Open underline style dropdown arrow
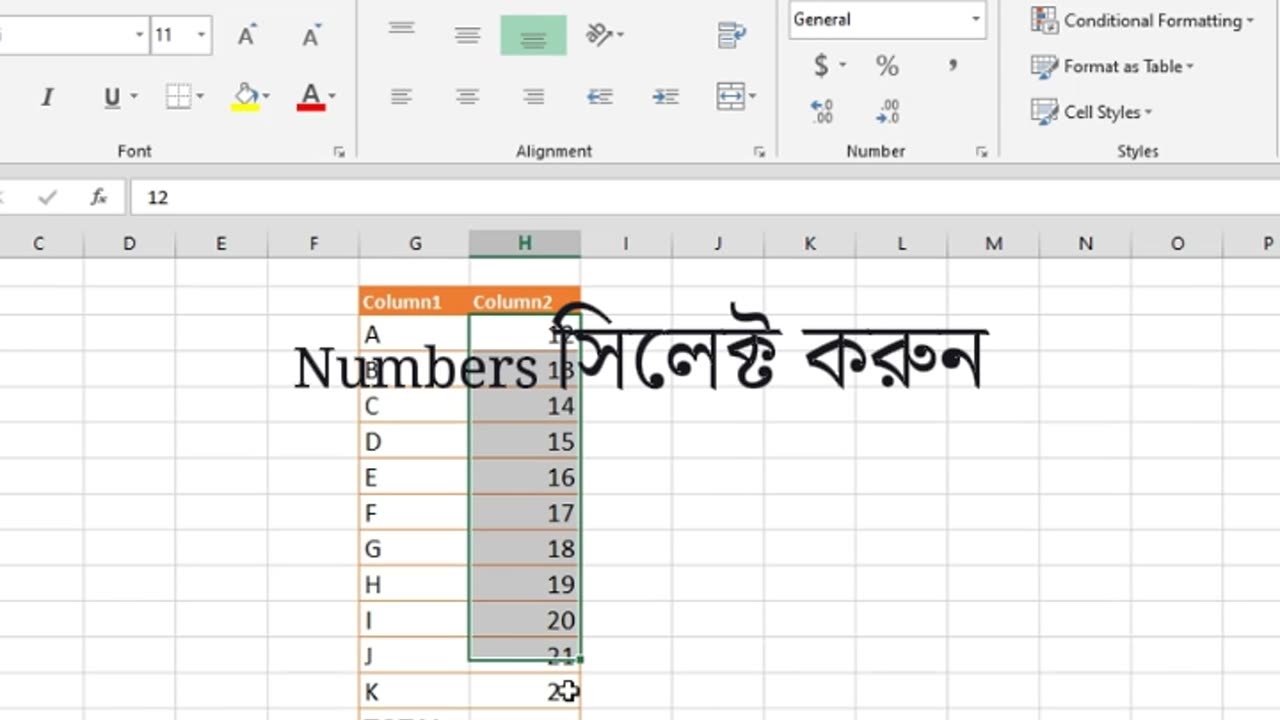The width and height of the screenshot is (1280, 720). [134, 97]
